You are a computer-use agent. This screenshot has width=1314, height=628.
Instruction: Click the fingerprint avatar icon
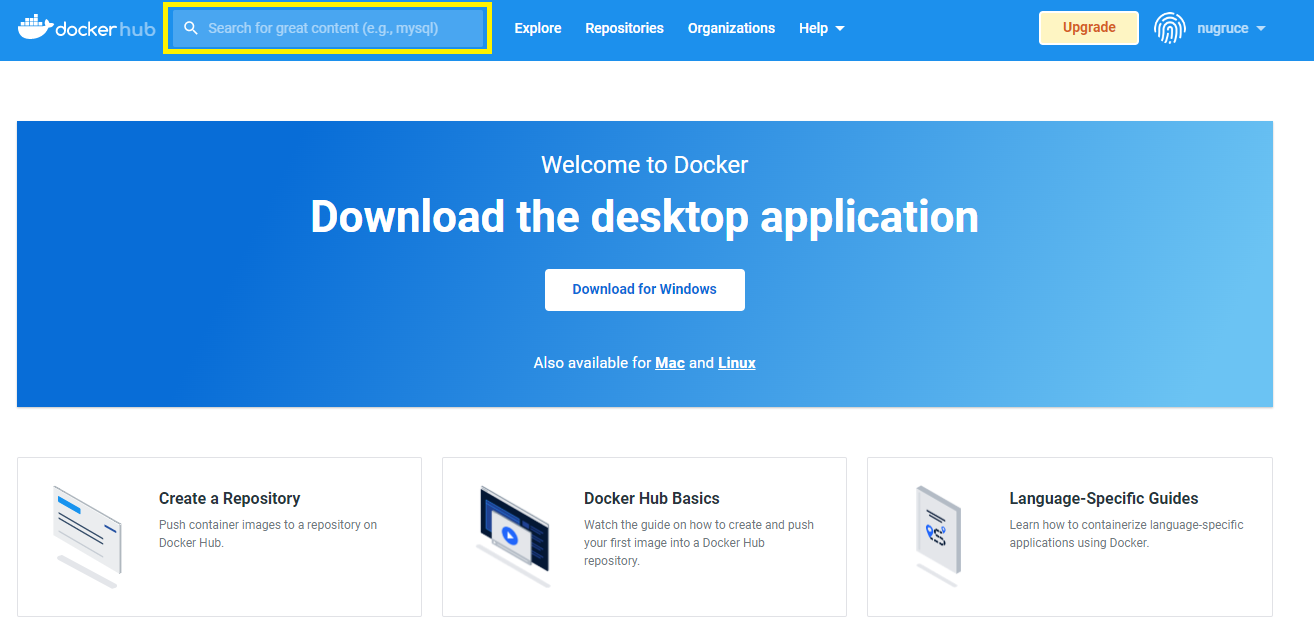[x=1170, y=28]
